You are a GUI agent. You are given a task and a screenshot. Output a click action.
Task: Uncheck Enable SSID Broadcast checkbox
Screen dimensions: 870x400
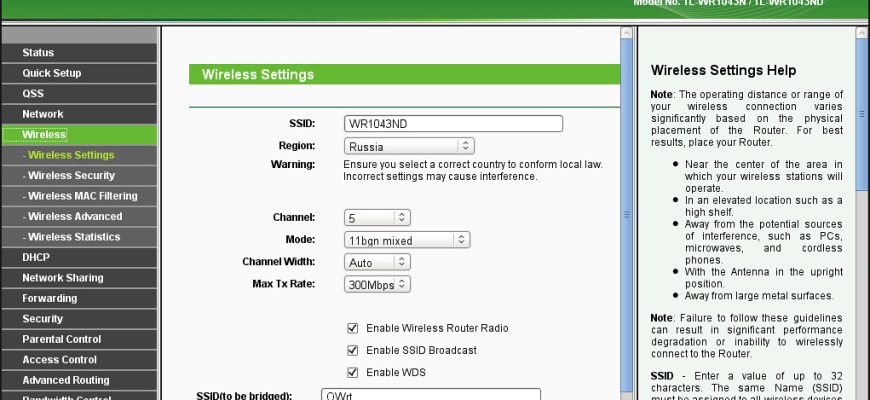coord(352,350)
